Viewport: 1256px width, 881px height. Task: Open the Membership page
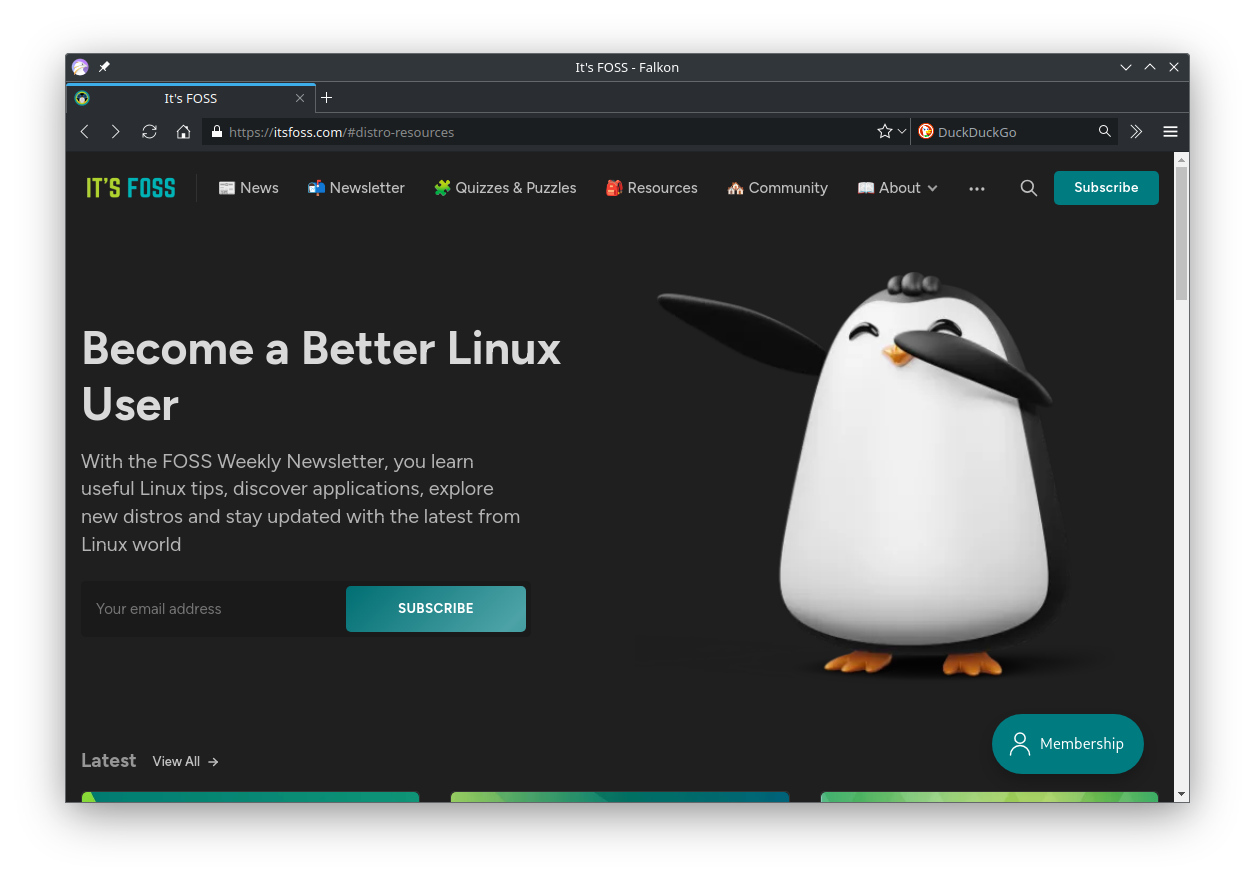click(x=1068, y=744)
